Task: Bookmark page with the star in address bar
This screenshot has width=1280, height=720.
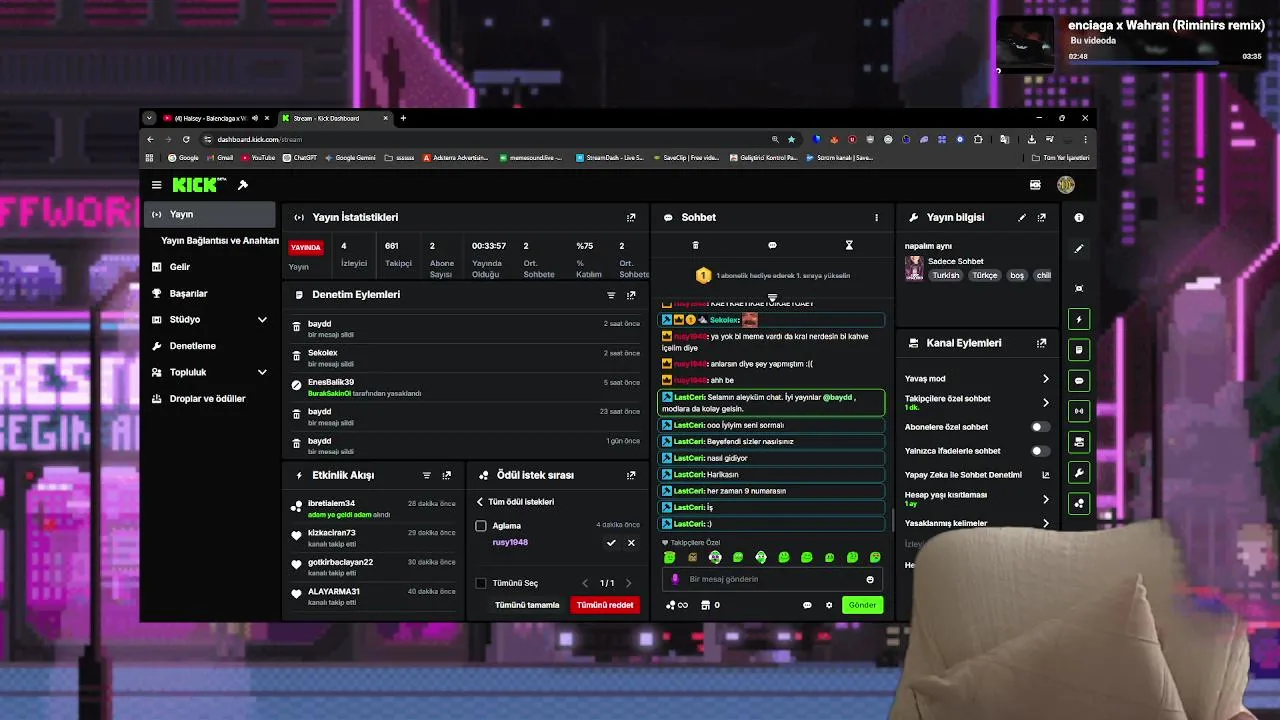Action: point(791,139)
